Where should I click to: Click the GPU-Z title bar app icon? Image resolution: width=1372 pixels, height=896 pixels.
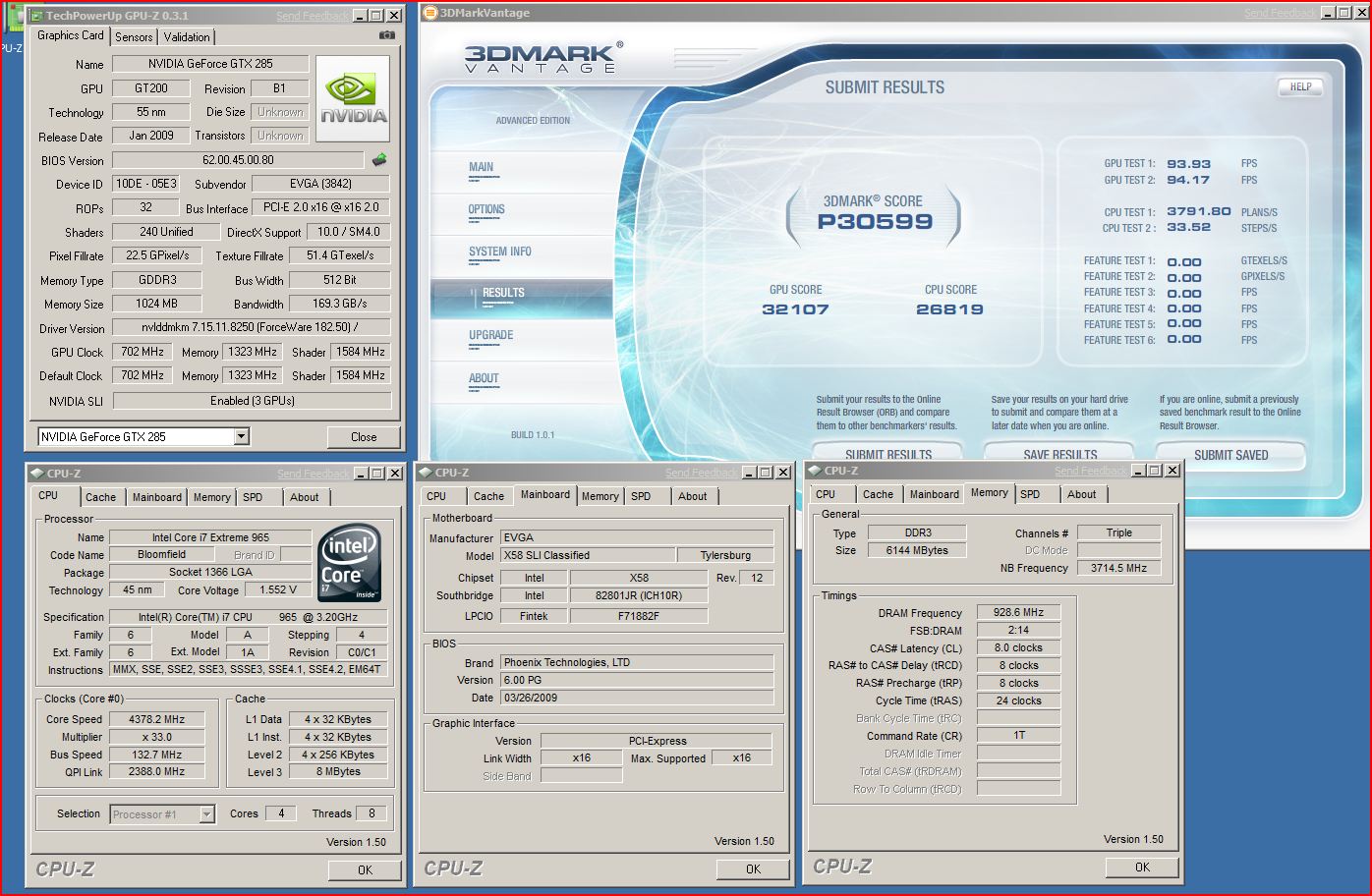pyautogui.click(x=35, y=16)
